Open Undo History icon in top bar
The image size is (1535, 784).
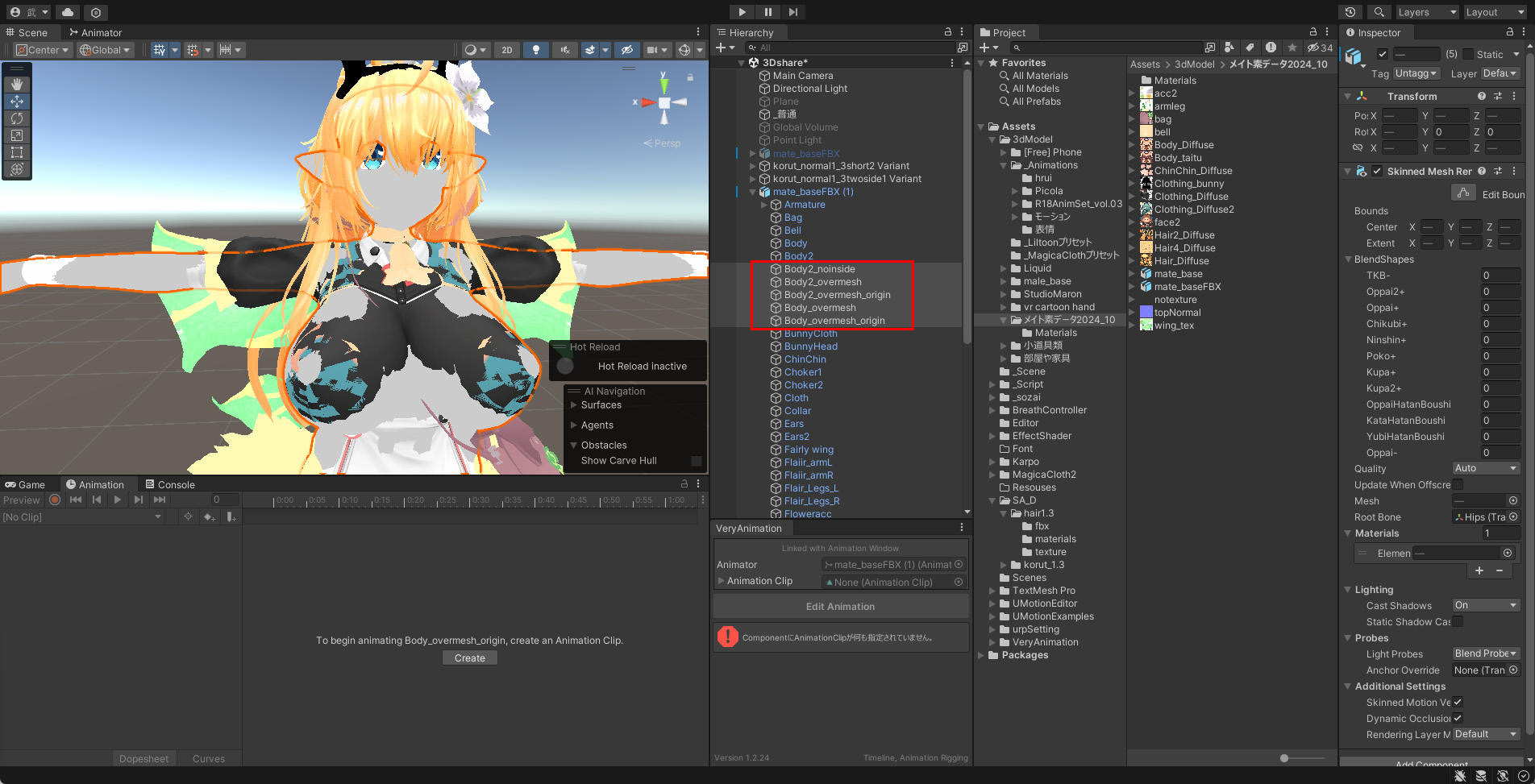click(x=1350, y=12)
